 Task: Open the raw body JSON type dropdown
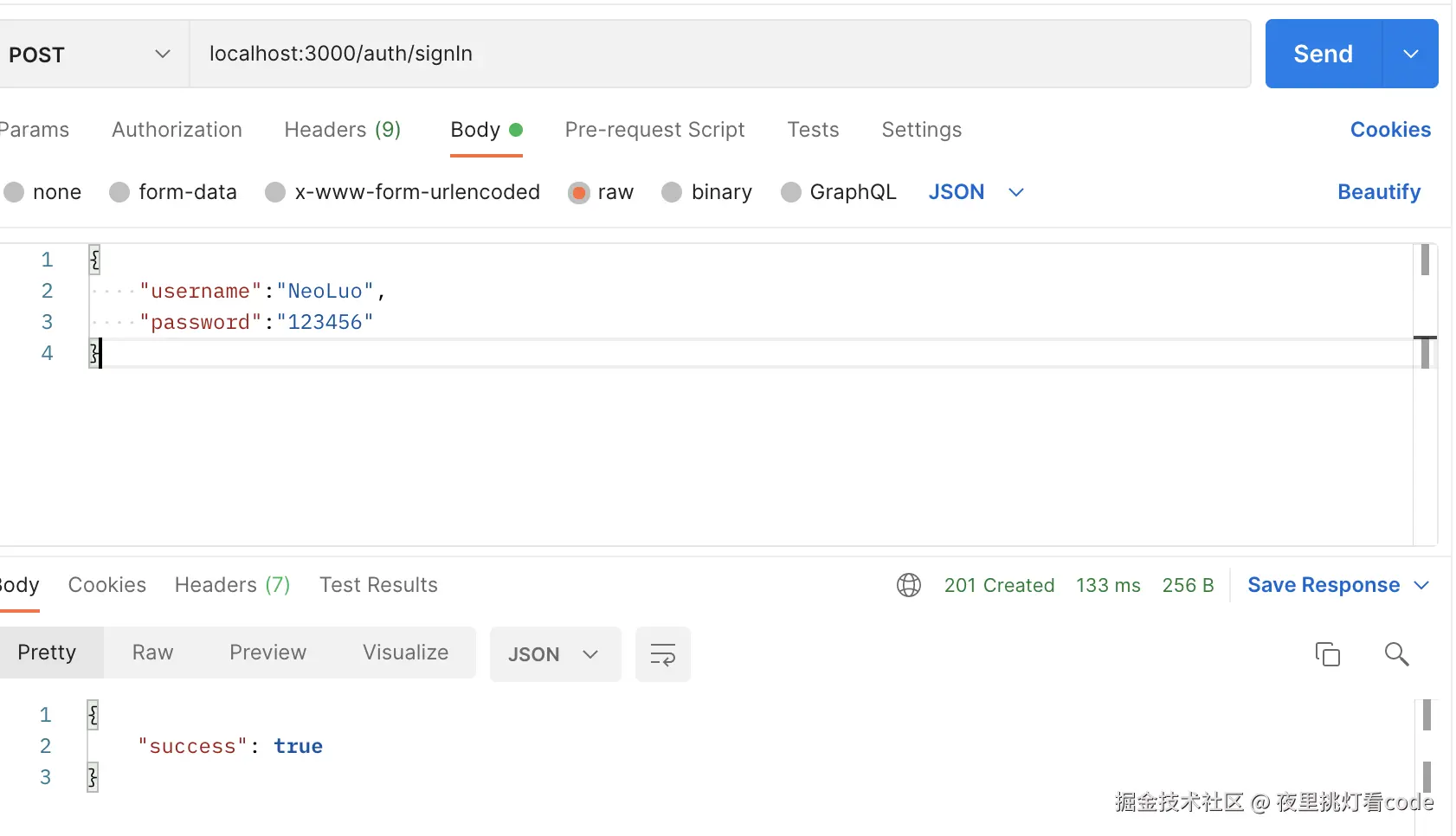tap(976, 192)
